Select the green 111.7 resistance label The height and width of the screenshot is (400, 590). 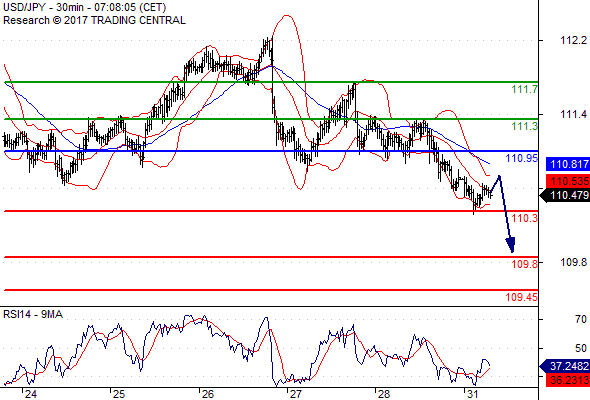click(525, 90)
